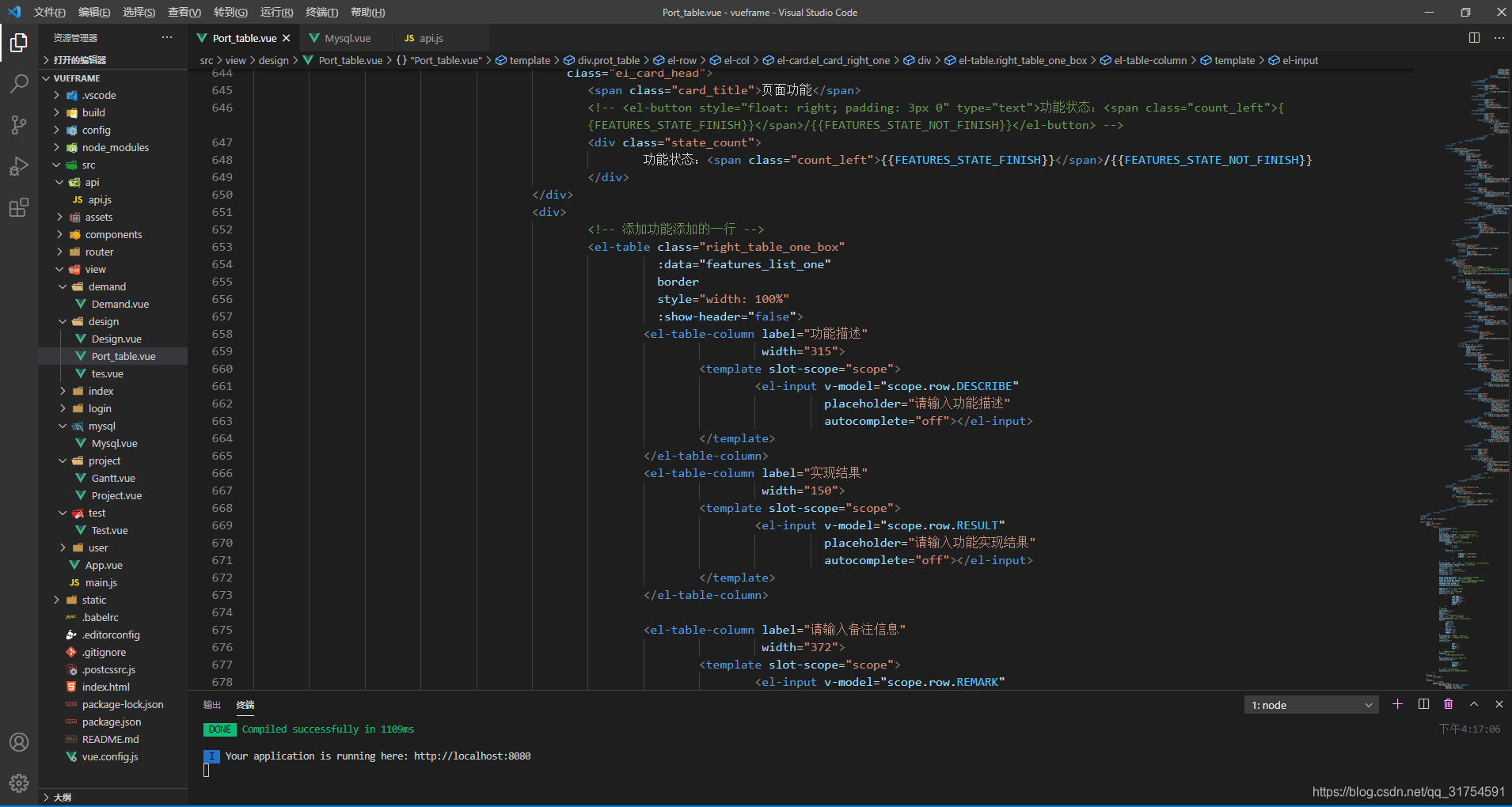Click line number 660 in gutter
The width and height of the screenshot is (1512, 807).
point(222,369)
